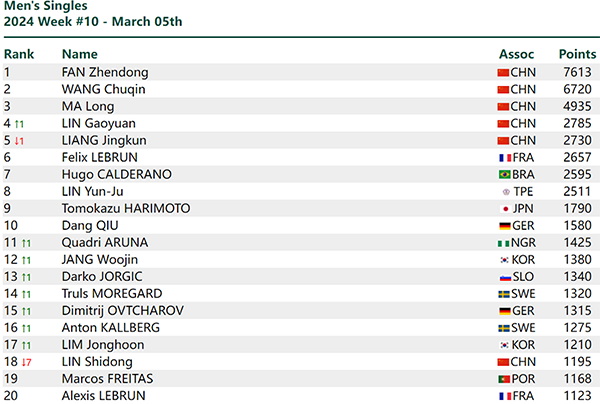
Task: Click the red down-7 arrow beside rank 18
Action: pos(26,362)
